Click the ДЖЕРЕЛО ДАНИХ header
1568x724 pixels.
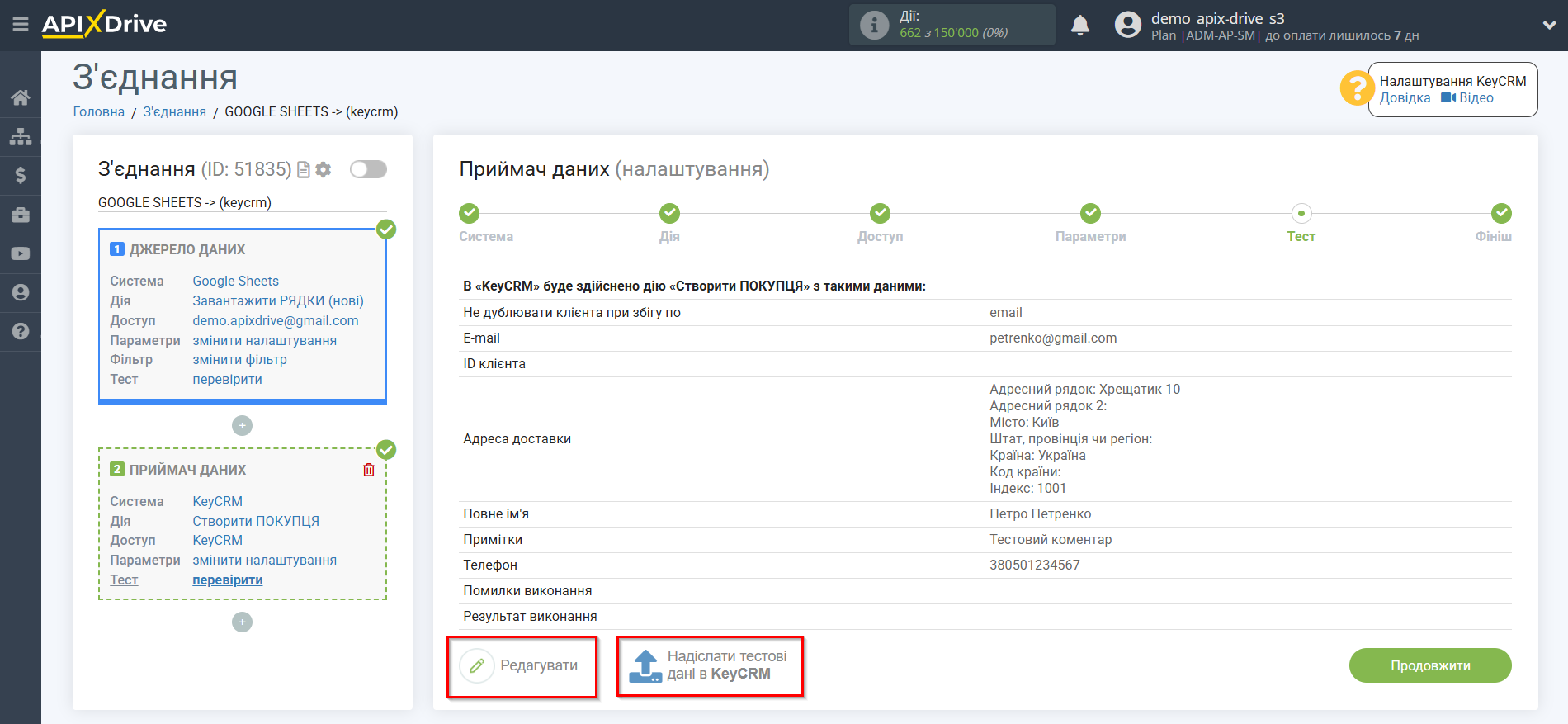click(x=187, y=249)
